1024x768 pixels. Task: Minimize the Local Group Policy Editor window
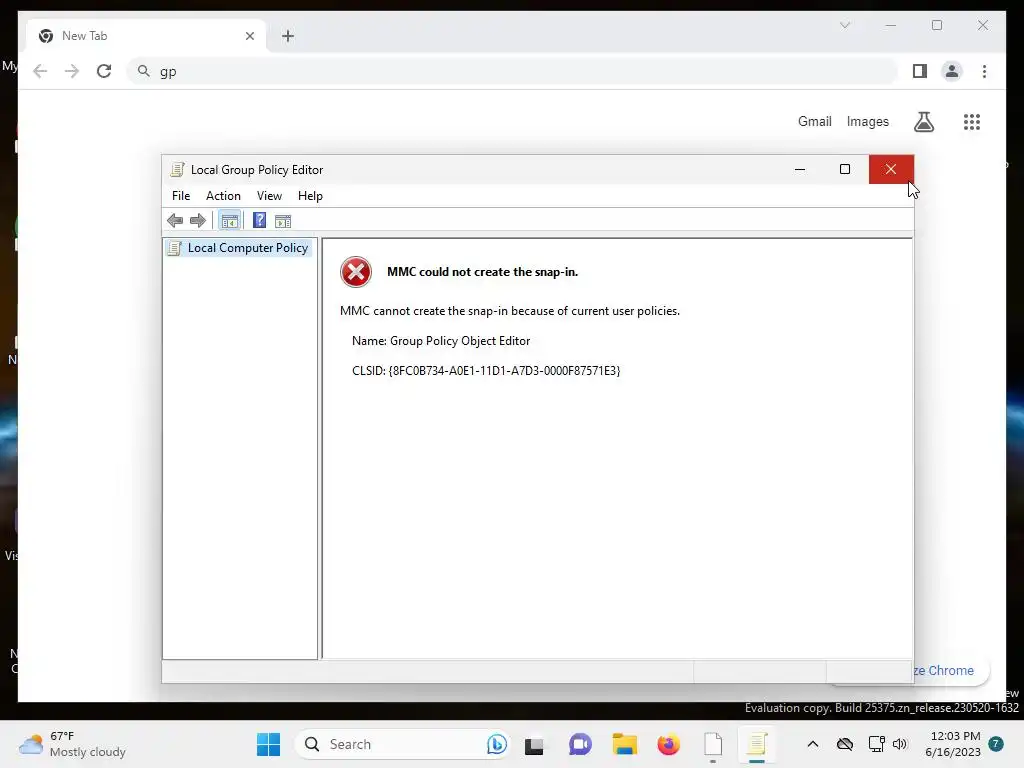800,170
